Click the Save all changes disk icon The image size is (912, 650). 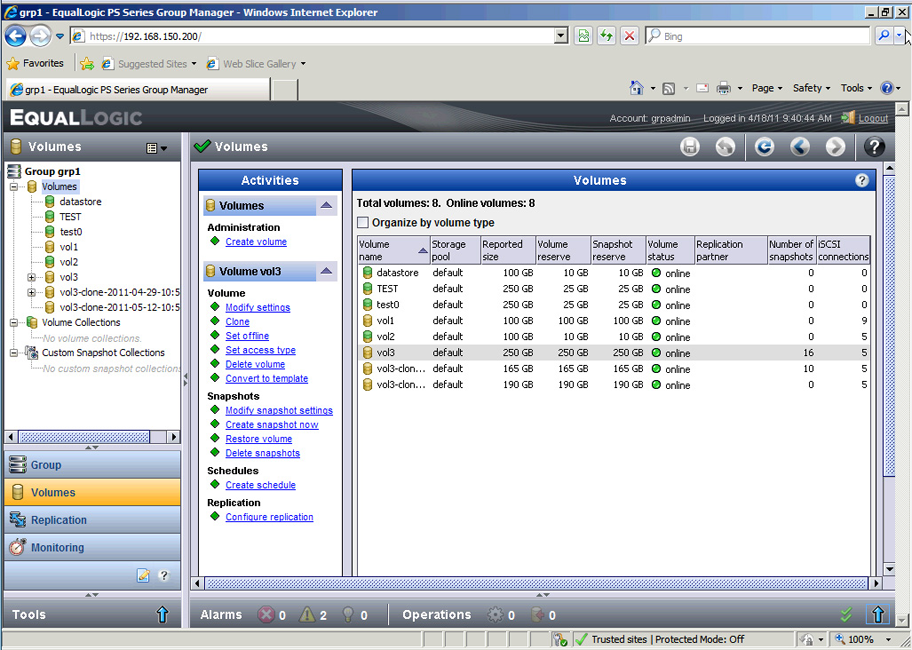tap(690, 147)
